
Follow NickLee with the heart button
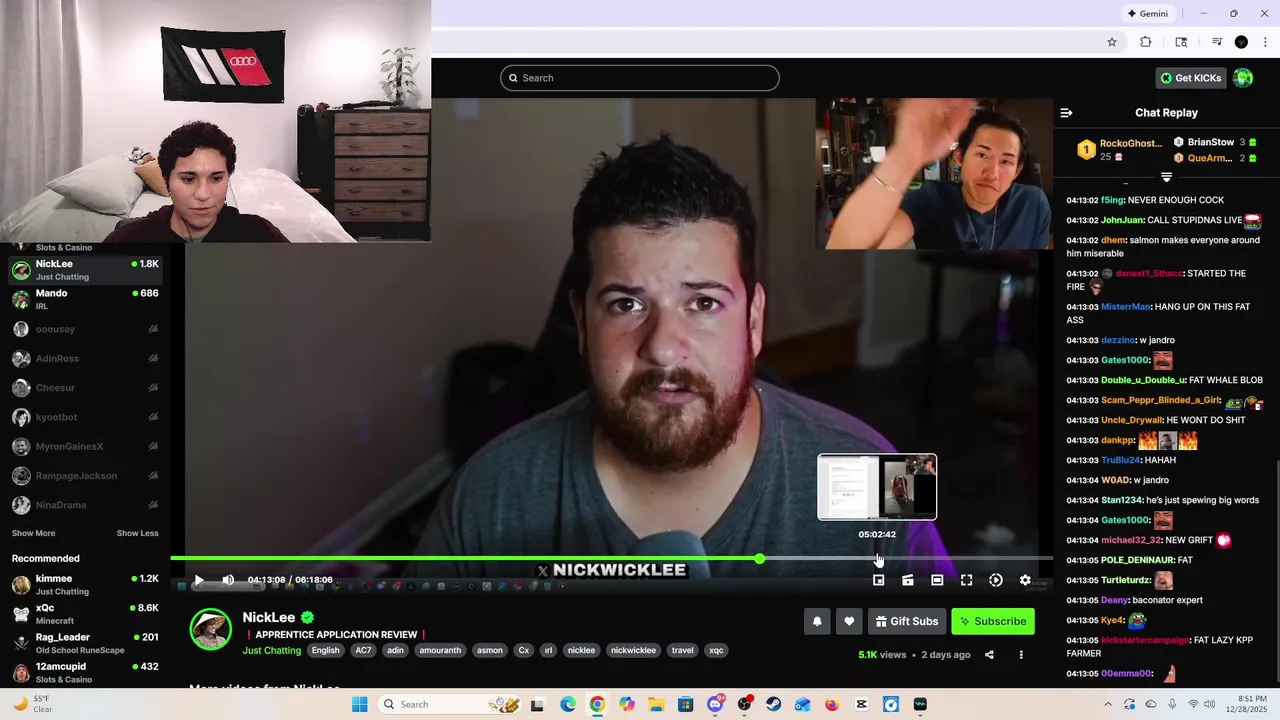(x=849, y=621)
